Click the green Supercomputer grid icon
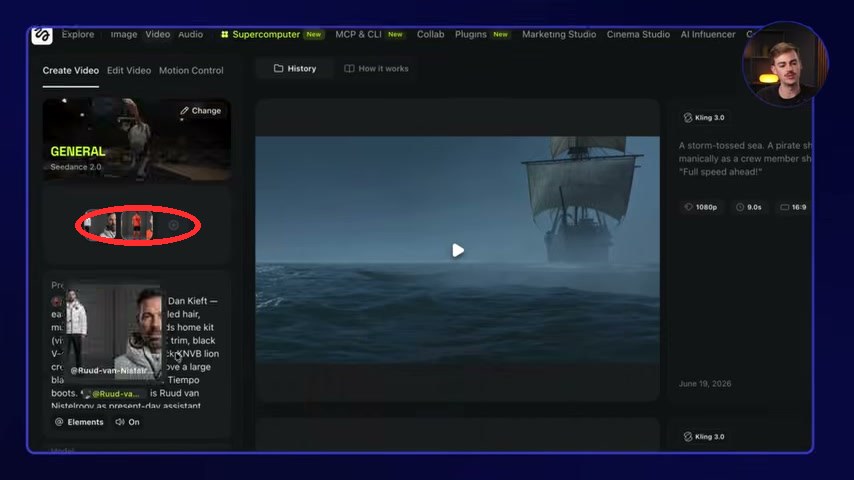 [x=224, y=34]
